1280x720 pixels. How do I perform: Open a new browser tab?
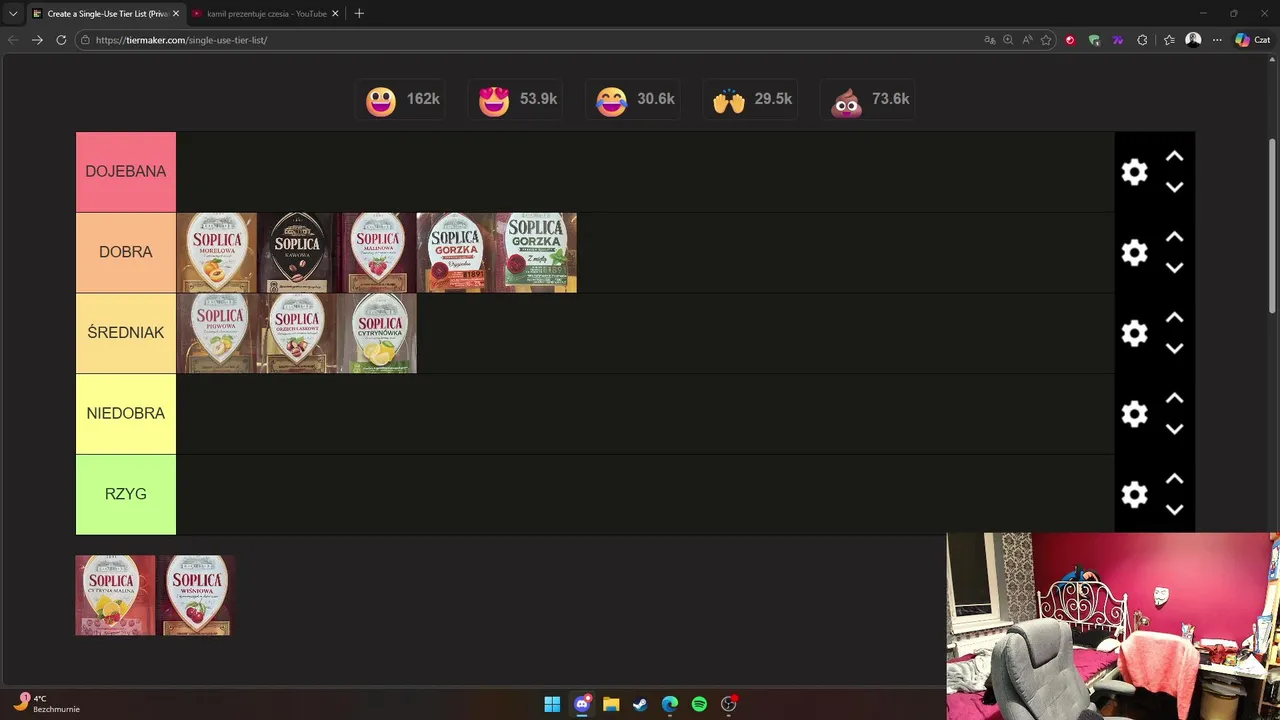coord(359,14)
